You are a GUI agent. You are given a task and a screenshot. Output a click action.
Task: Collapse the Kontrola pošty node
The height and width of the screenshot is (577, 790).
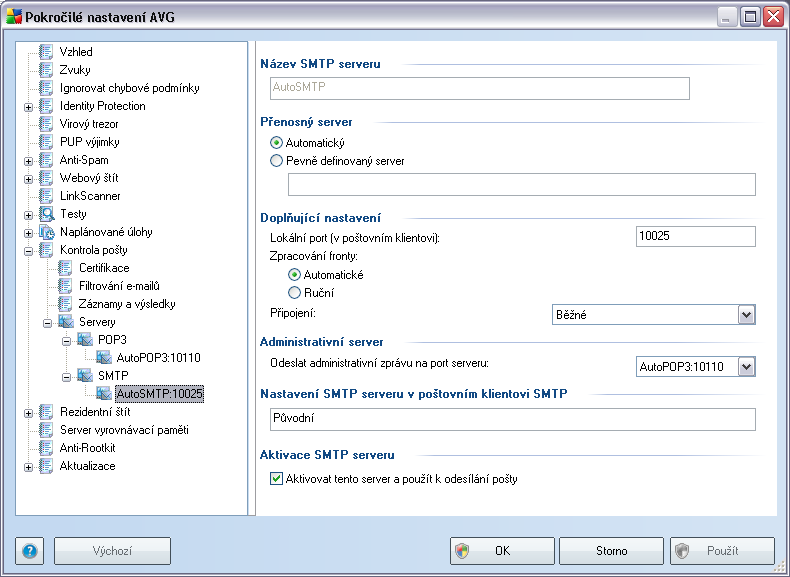(x=29, y=251)
